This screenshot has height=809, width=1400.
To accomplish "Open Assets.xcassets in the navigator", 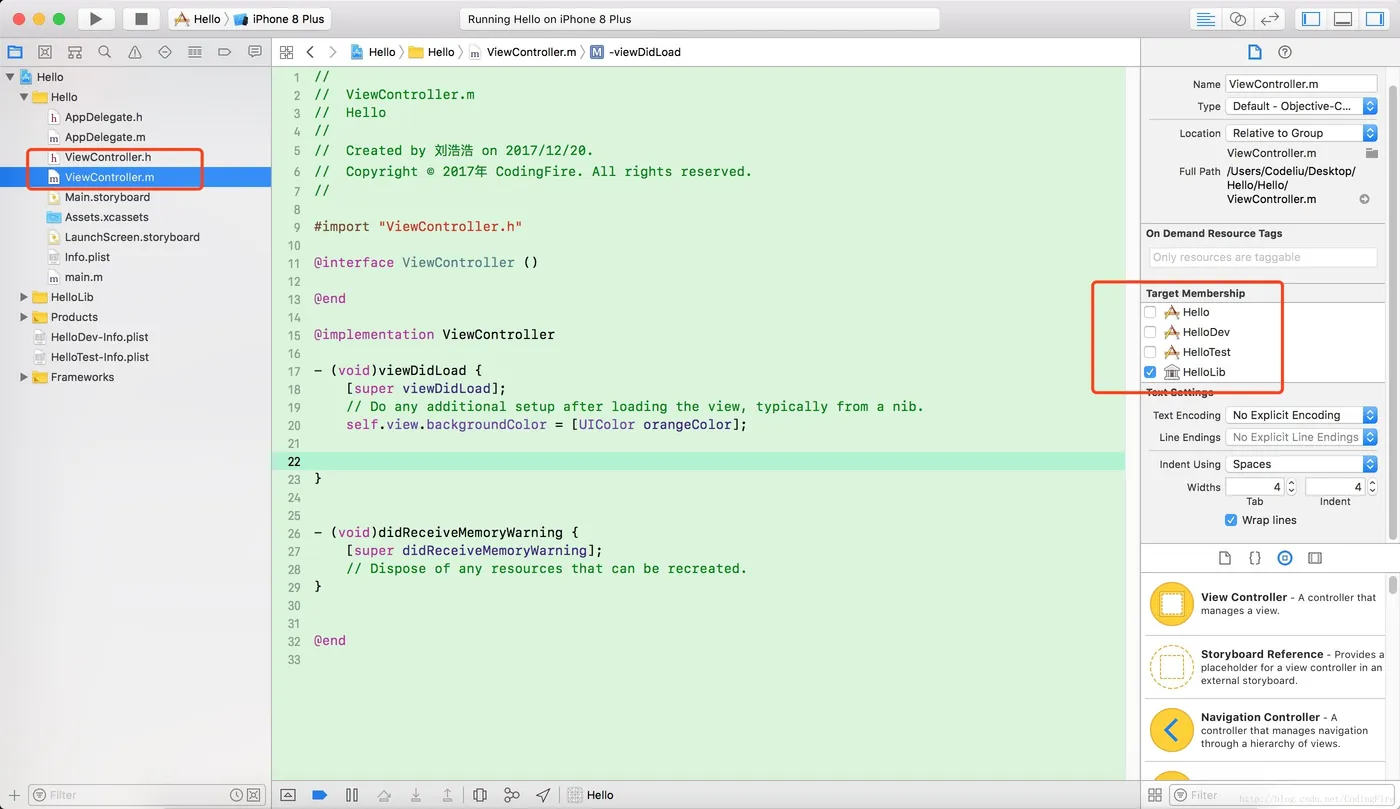I will (x=106, y=217).
